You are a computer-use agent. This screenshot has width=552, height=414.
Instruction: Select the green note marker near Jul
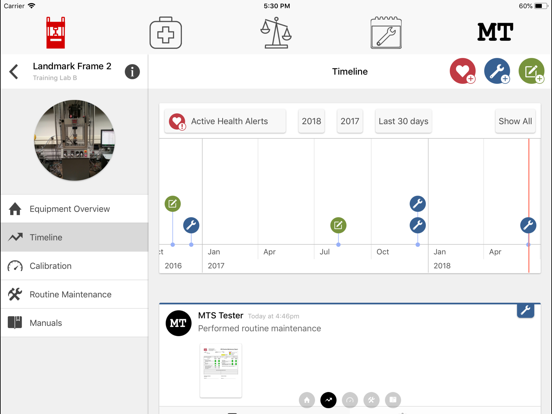click(x=338, y=225)
